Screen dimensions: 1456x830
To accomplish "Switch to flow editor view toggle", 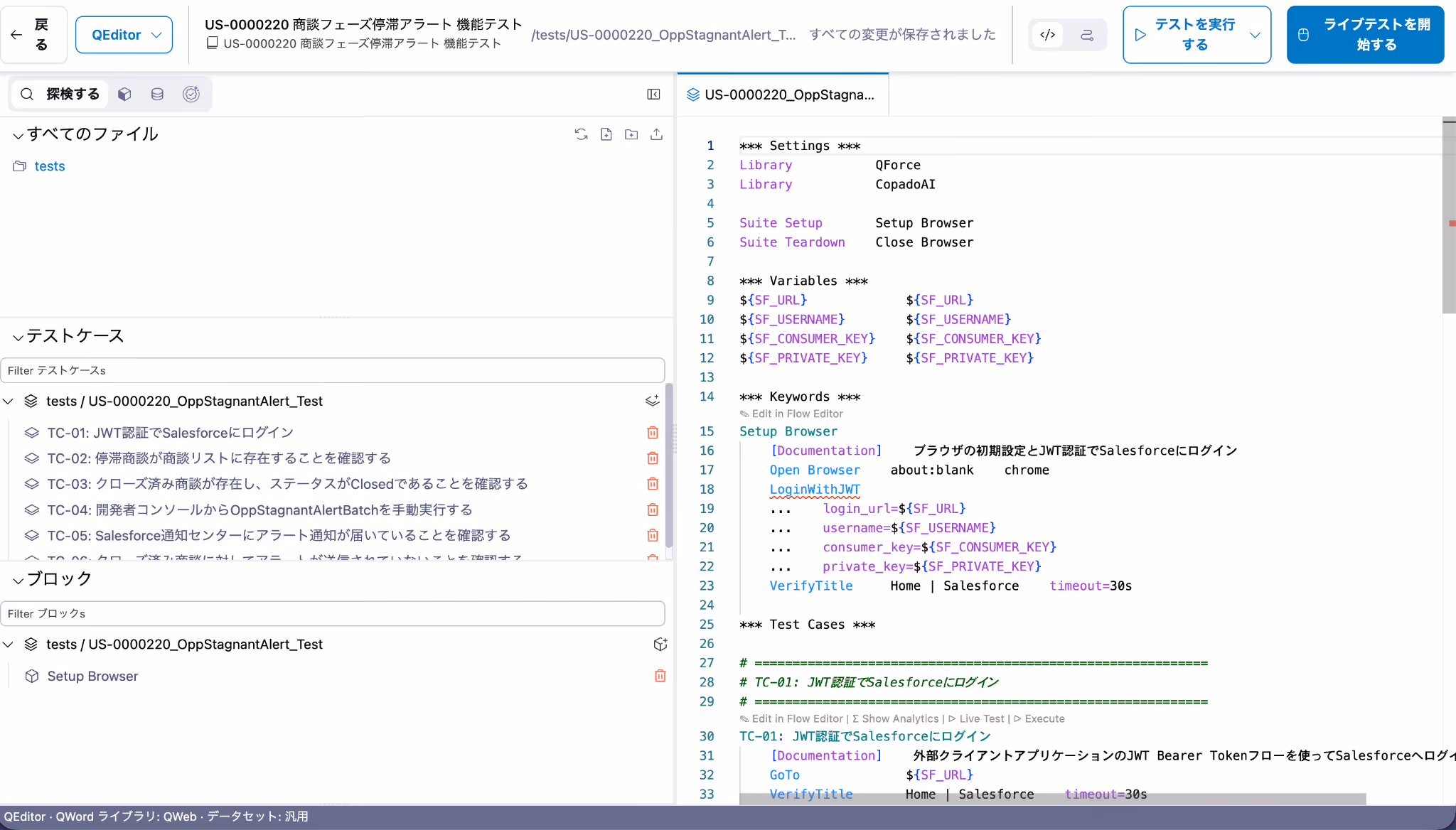I will pos(1087,35).
